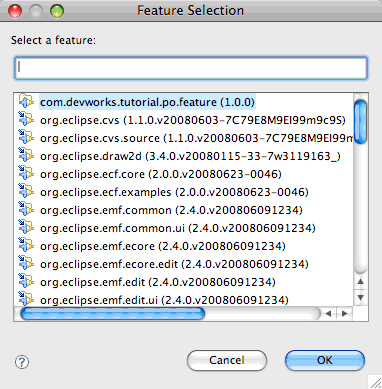Choose org.eclipse.emf.common (2.4.0.v200806091234)
Screen dimensions: 382x389
[171, 210]
